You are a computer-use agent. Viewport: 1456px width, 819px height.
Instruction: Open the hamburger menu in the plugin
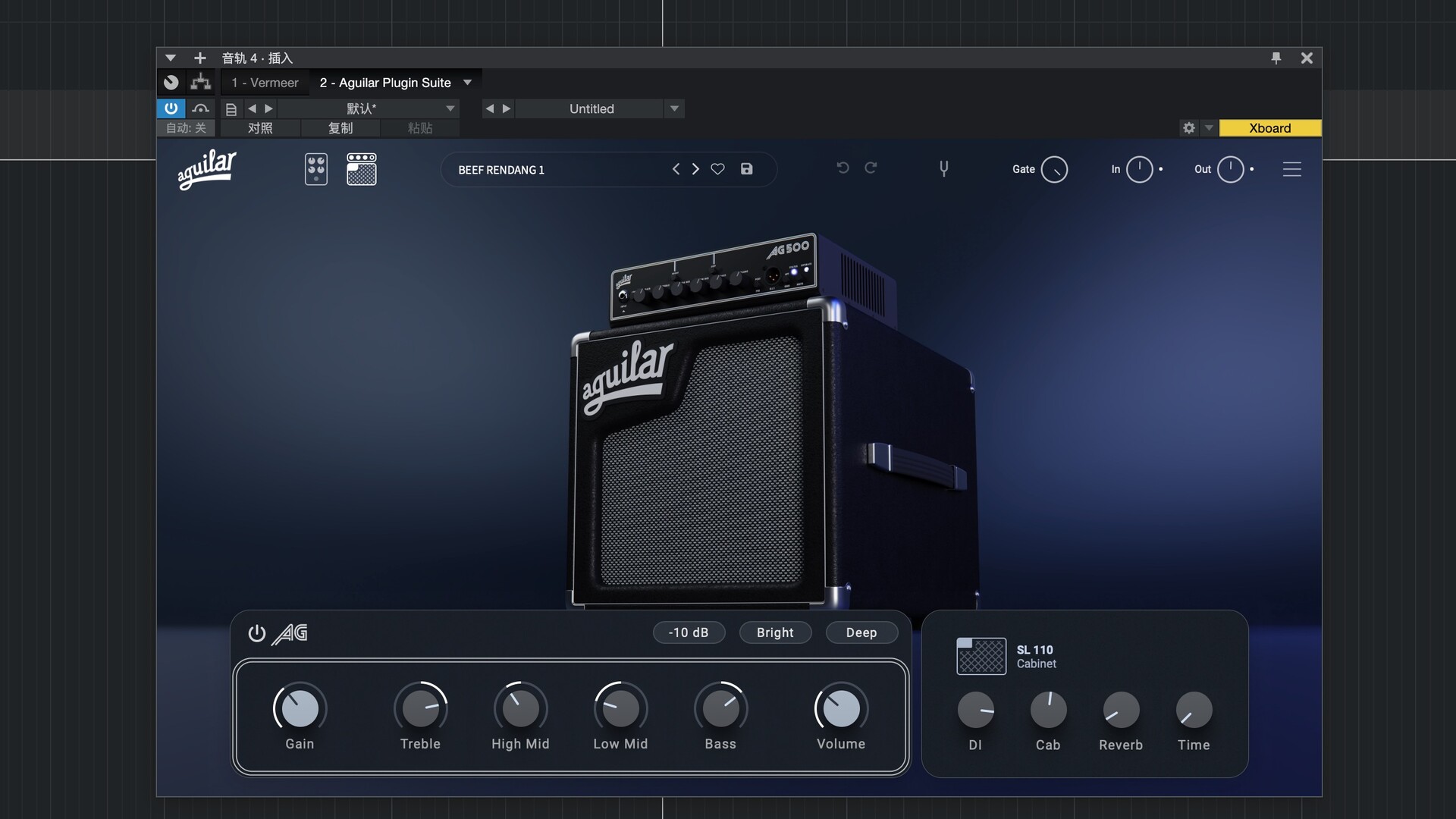pos(1291,169)
